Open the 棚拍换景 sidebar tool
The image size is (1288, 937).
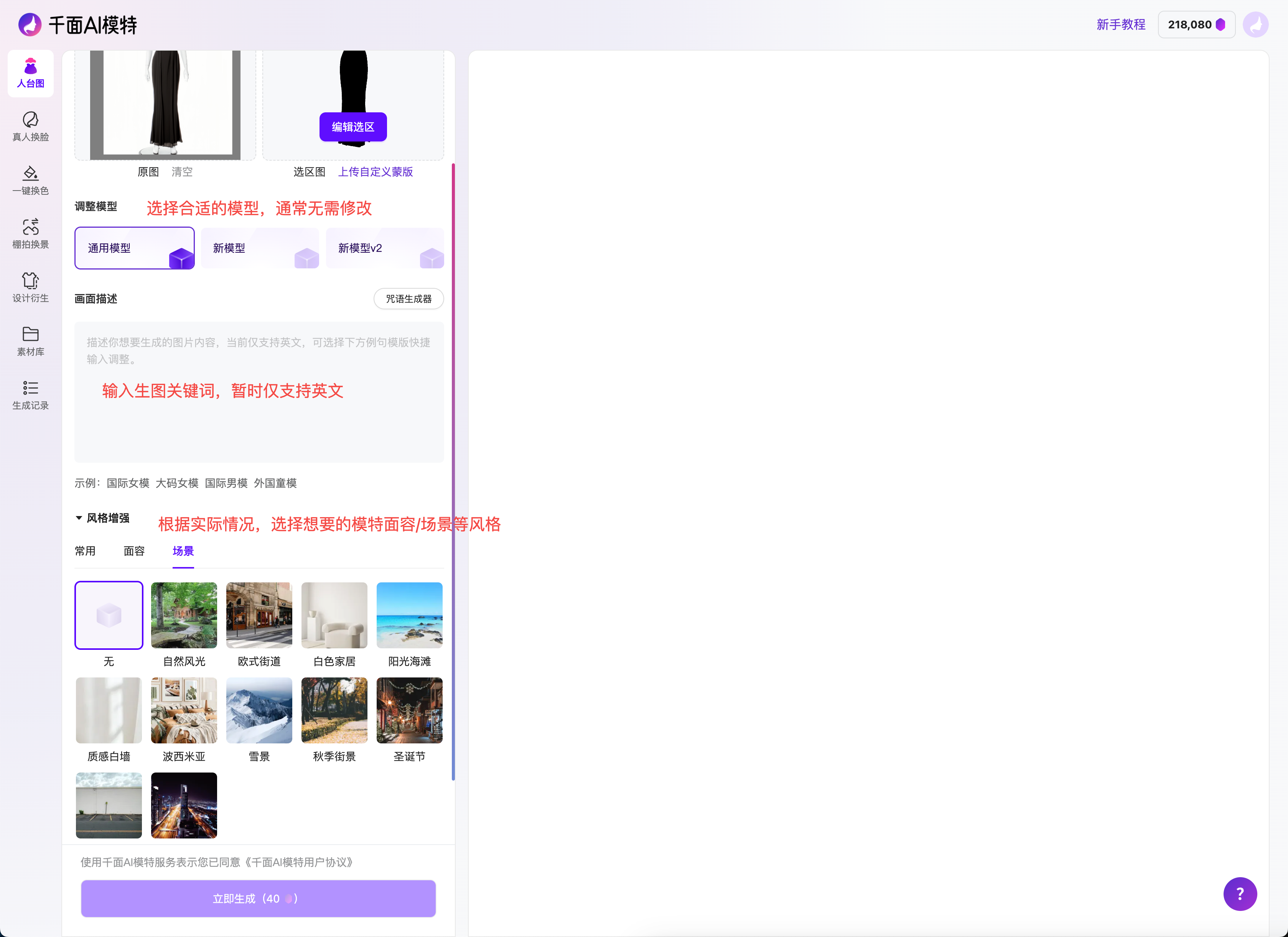[31, 234]
